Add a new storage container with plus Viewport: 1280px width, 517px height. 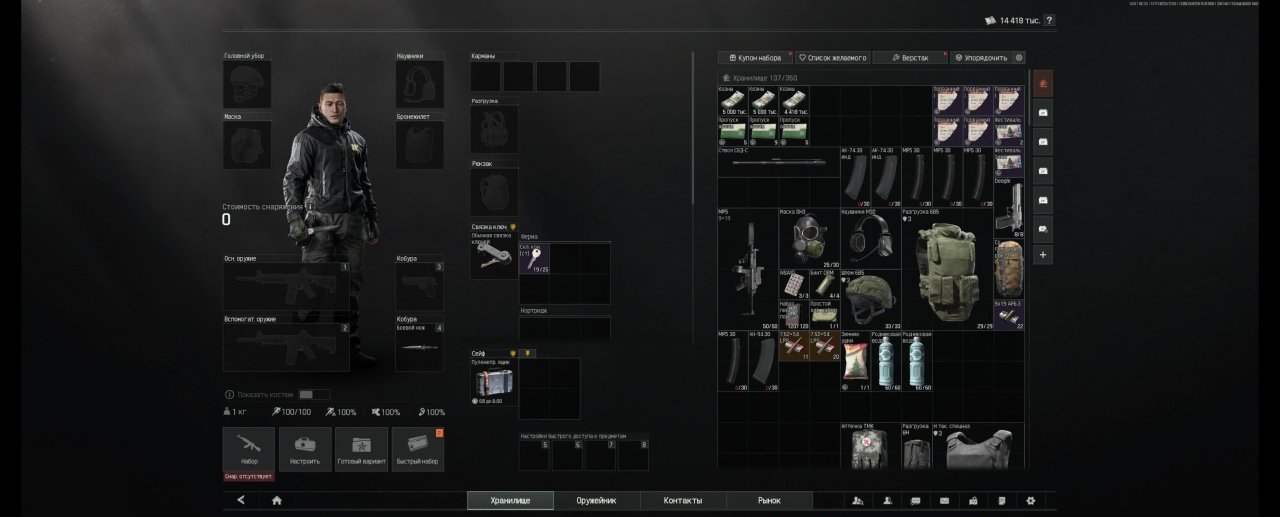pyautogui.click(x=1043, y=255)
